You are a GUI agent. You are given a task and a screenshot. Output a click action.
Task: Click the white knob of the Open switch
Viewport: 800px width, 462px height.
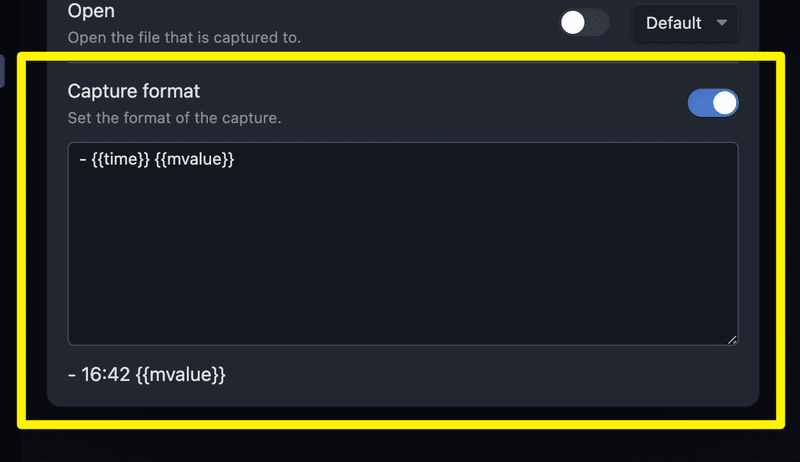coord(573,23)
